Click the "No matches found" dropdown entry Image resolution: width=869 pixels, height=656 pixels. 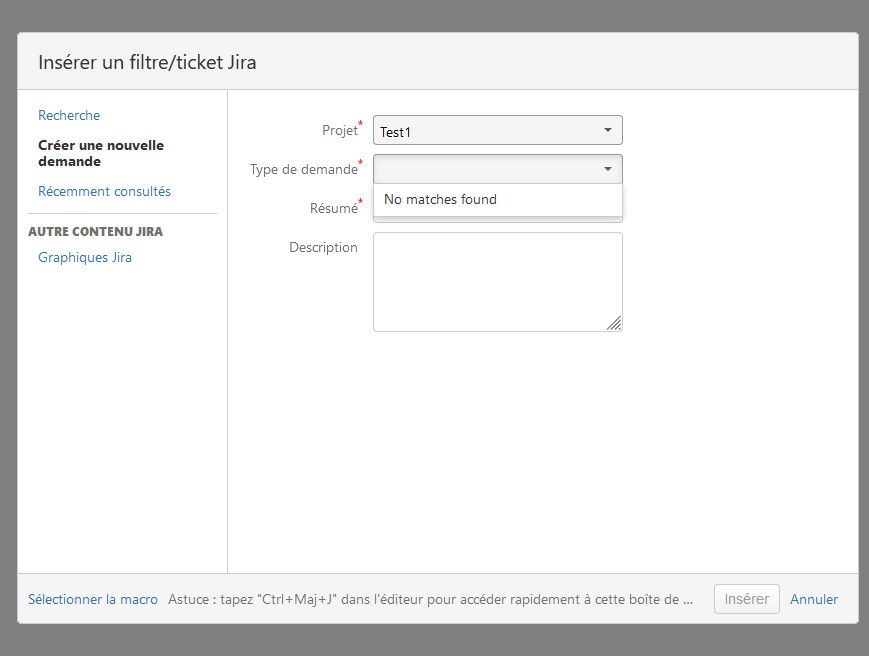(x=440, y=199)
